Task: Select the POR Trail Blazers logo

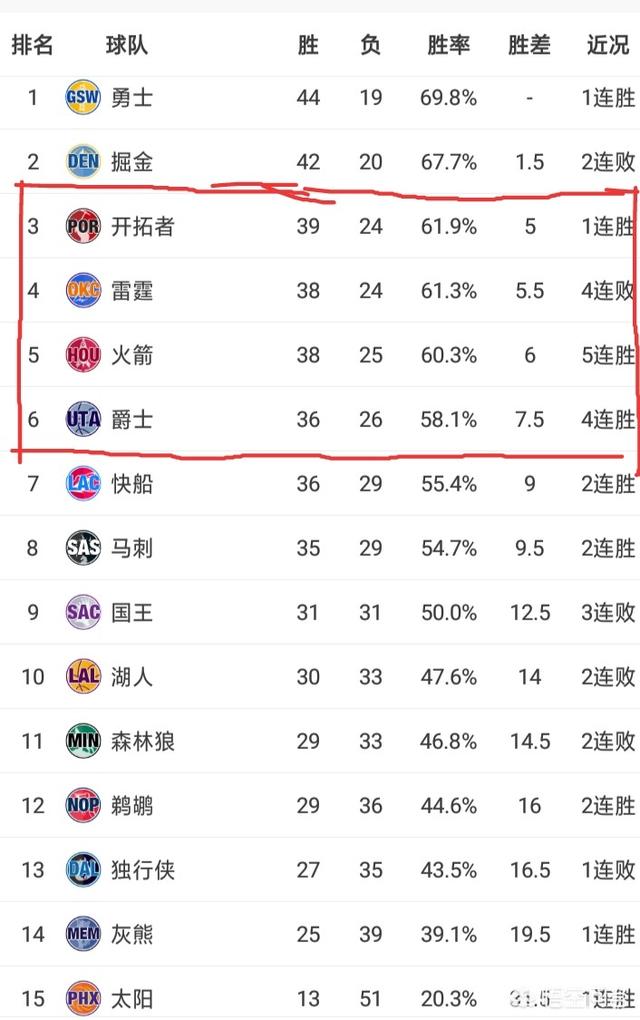Action: pyautogui.click(x=83, y=226)
